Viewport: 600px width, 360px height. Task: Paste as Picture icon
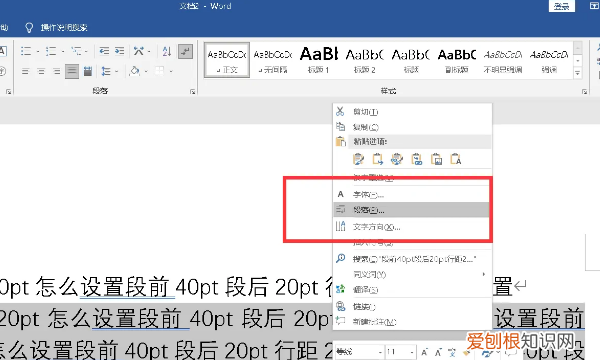[x=436, y=159]
